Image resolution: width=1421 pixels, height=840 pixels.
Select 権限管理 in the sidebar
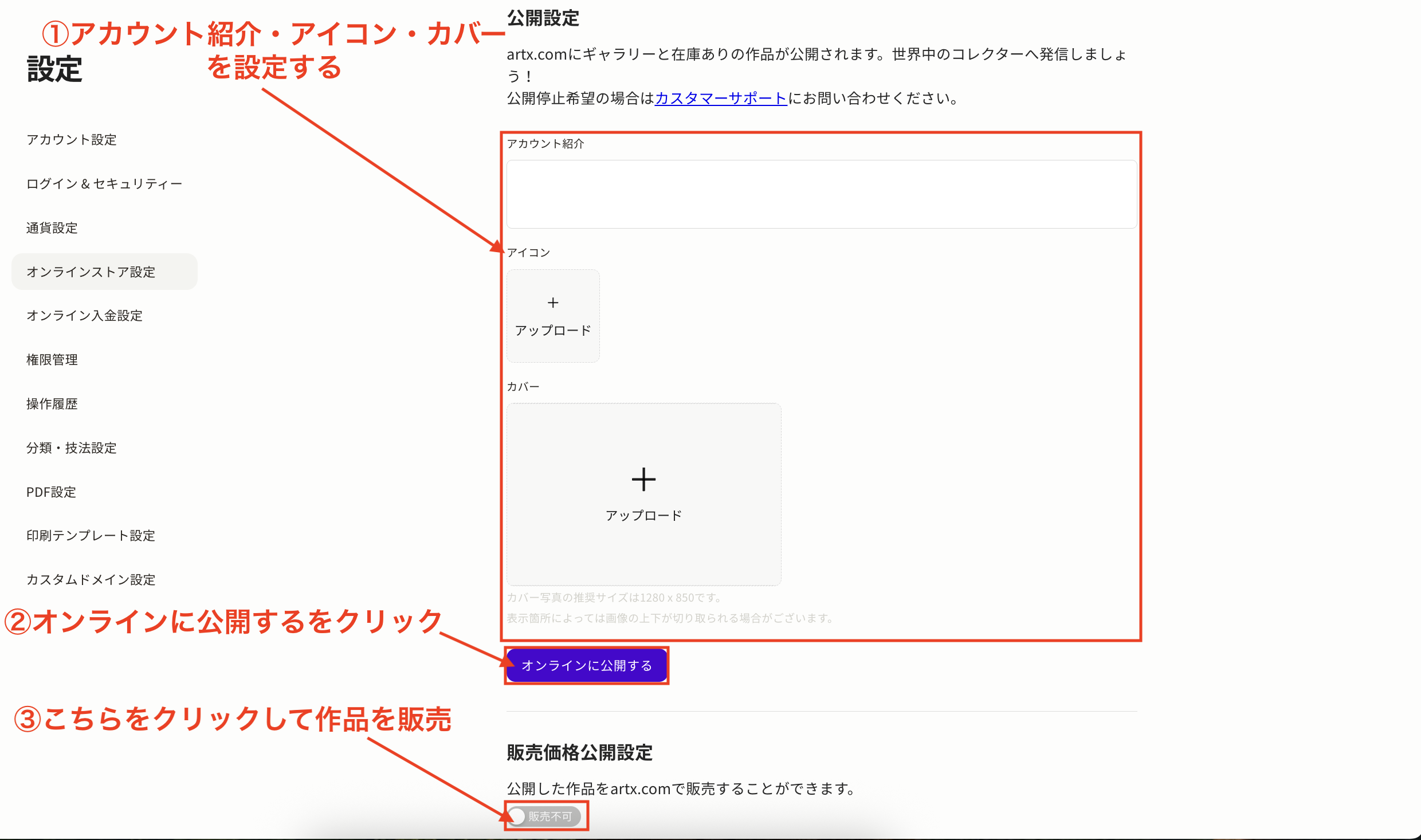coord(52,359)
